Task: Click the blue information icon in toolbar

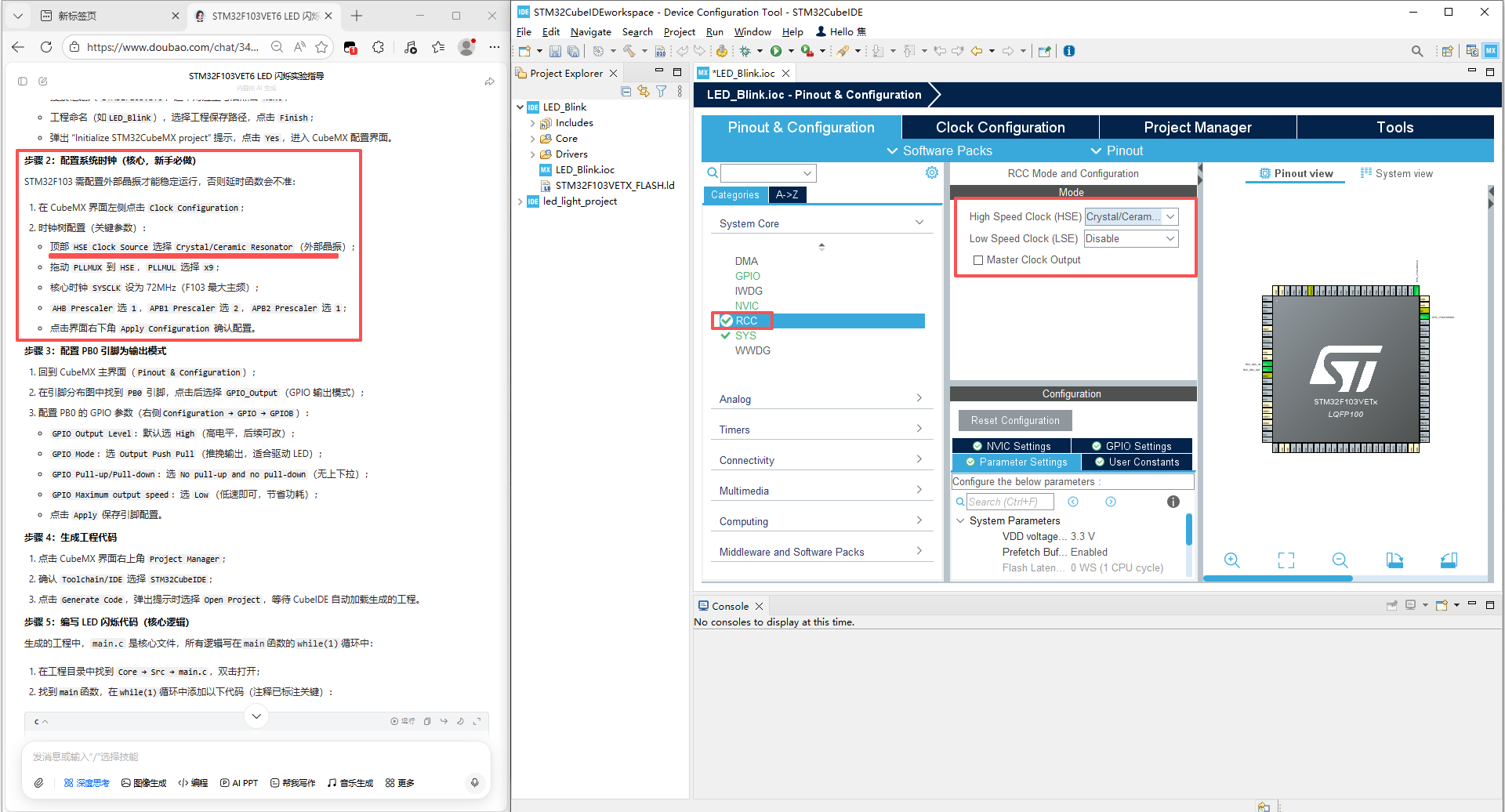Action: [1068, 51]
